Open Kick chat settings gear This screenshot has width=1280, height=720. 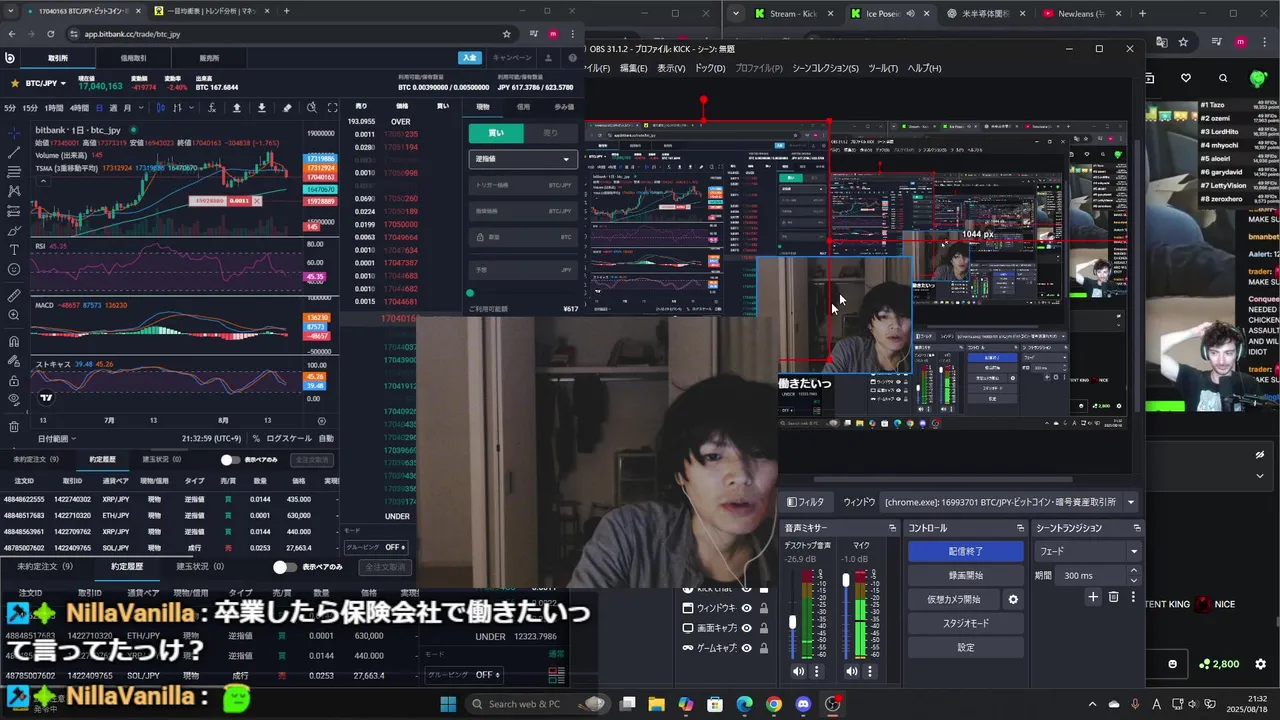point(1260,664)
